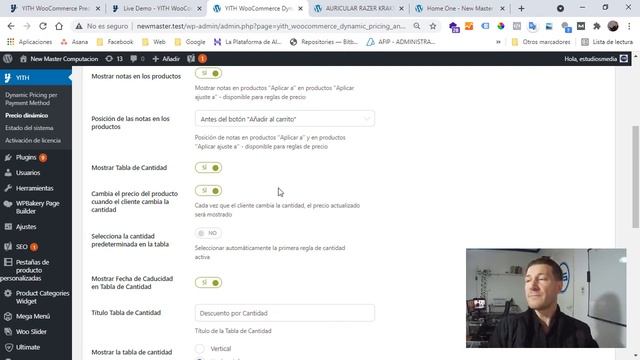Toggle Mostrar Tabla de Cantidad switch
This screenshot has width=640, height=360.
click(x=208, y=168)
